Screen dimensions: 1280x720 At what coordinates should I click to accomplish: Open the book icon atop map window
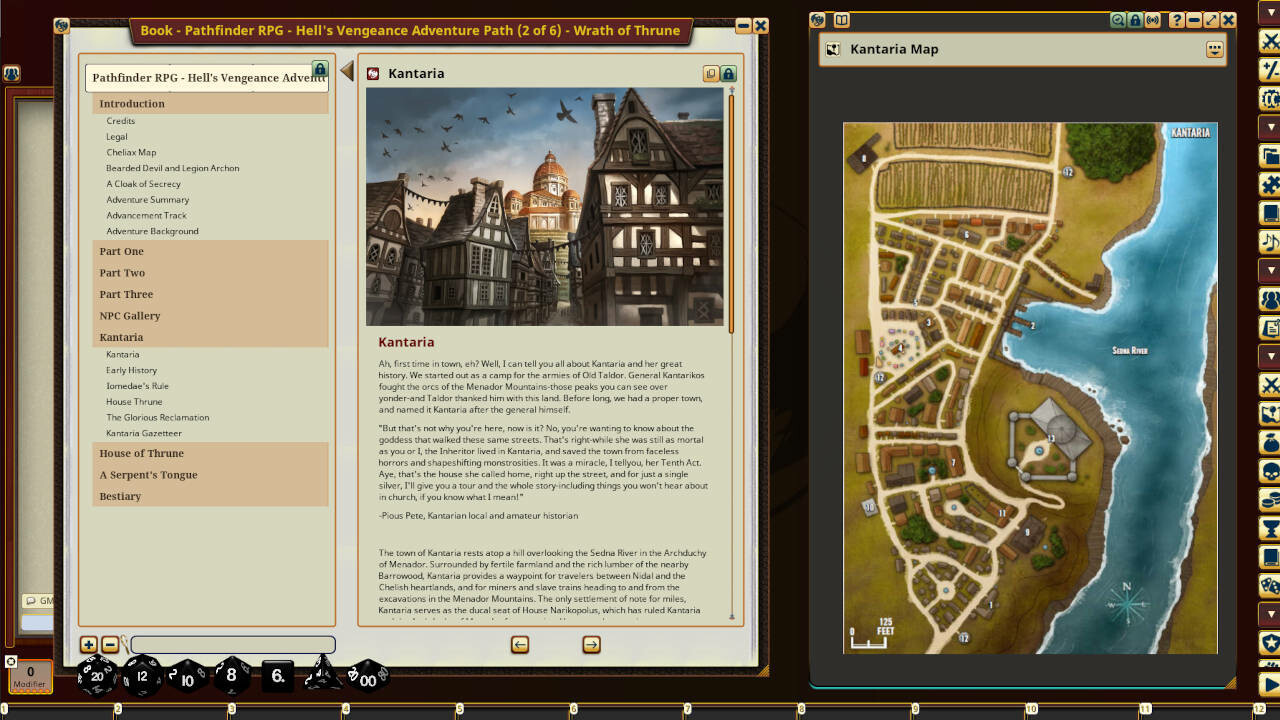coord(842,20)
